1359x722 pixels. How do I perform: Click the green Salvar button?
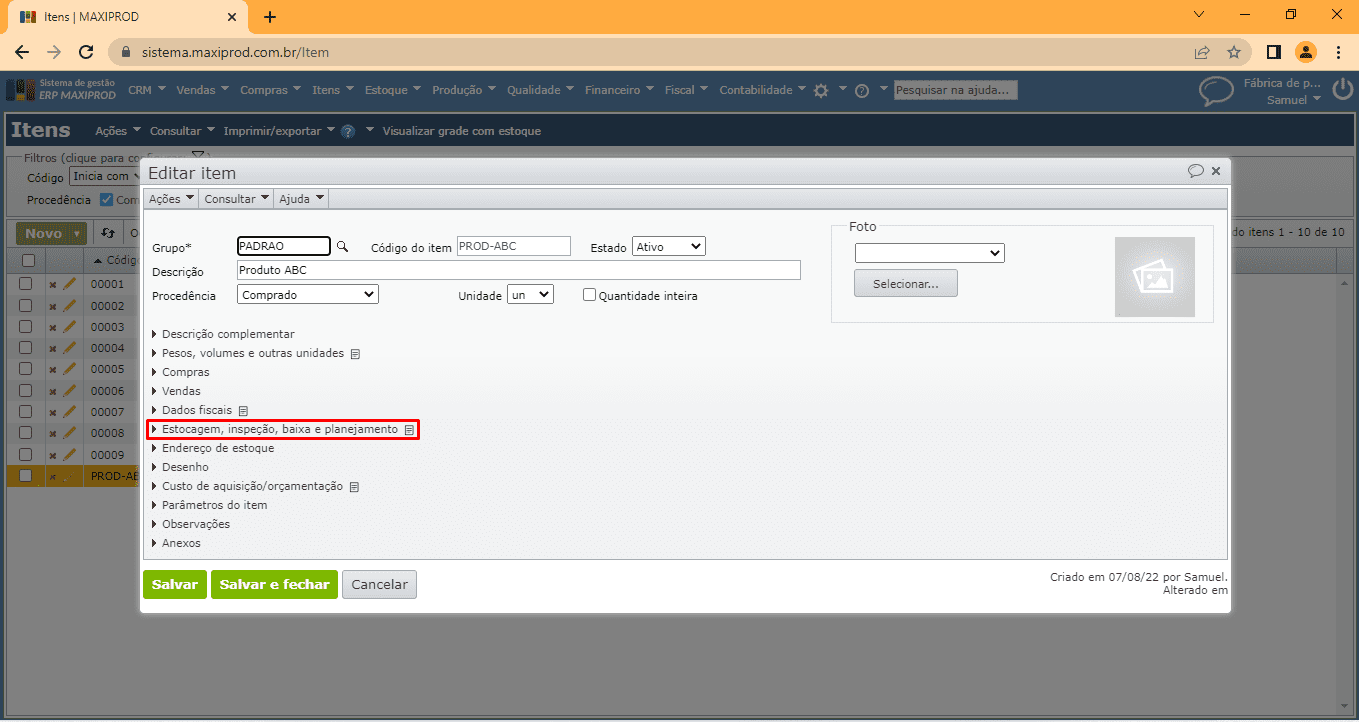tap(175, 584)
